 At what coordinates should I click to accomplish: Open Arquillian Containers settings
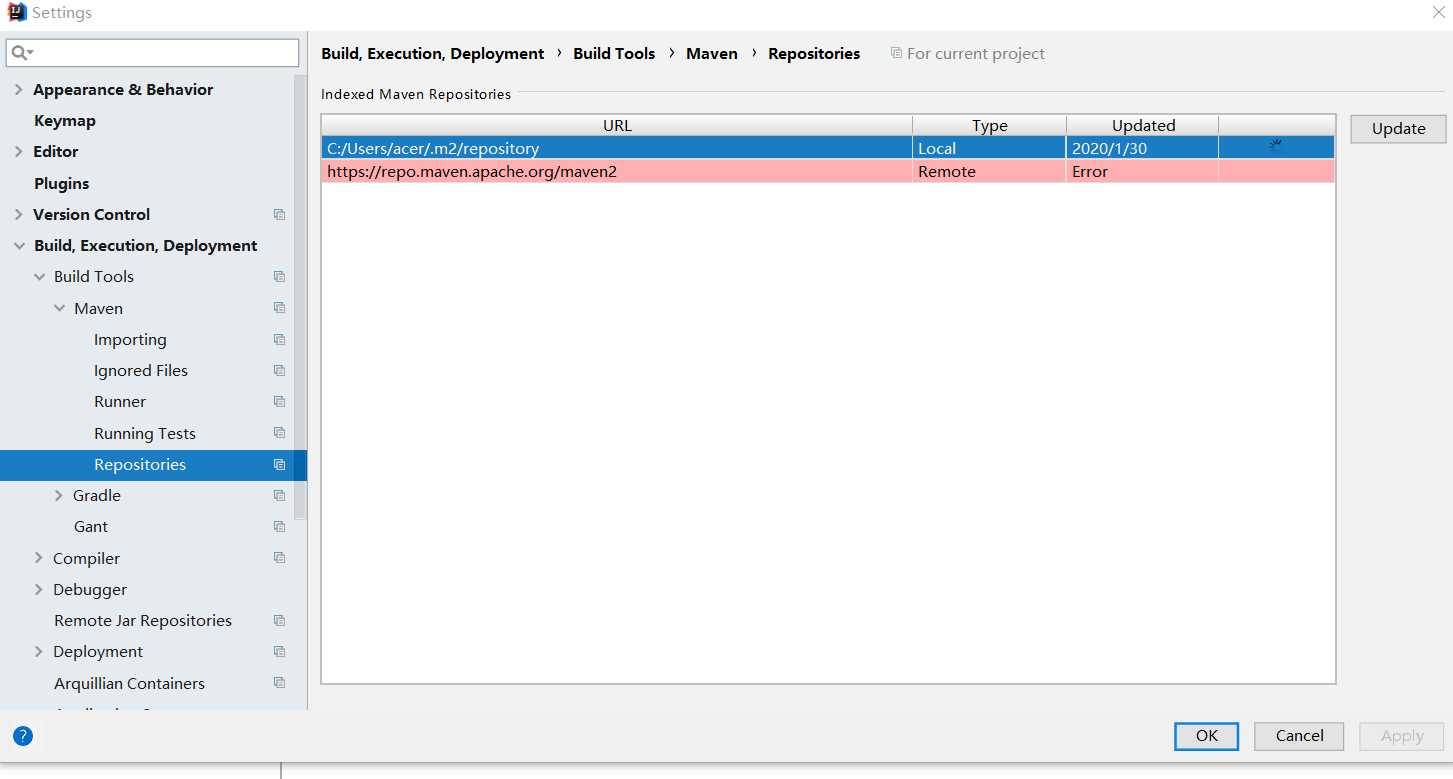130,684
